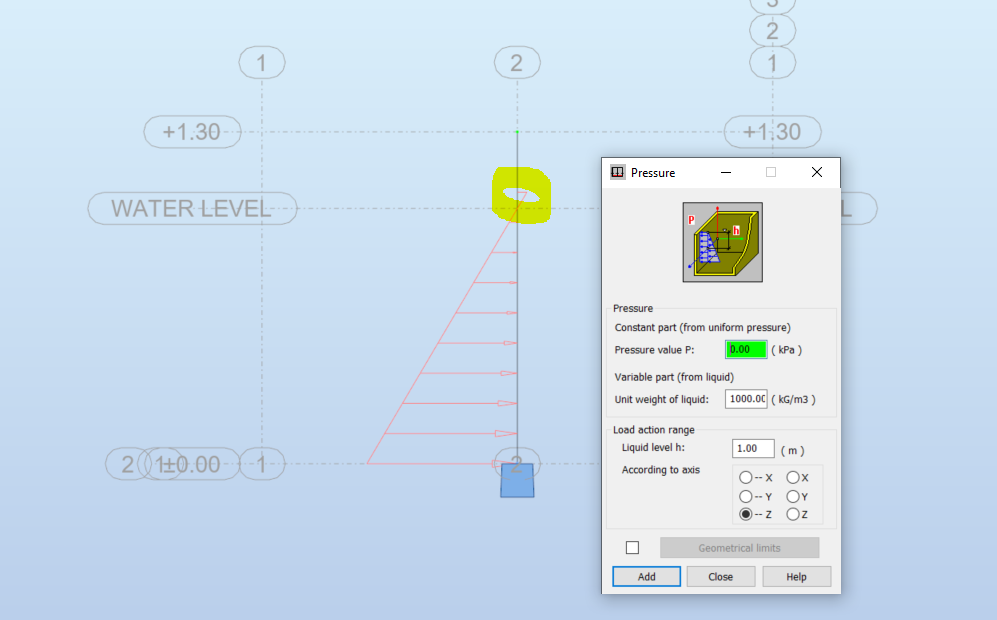Image resolution: width=997 pixels, height=620 pixels.
Task: Click the Liquid level h input box
Action: click(x=752, y=448)
